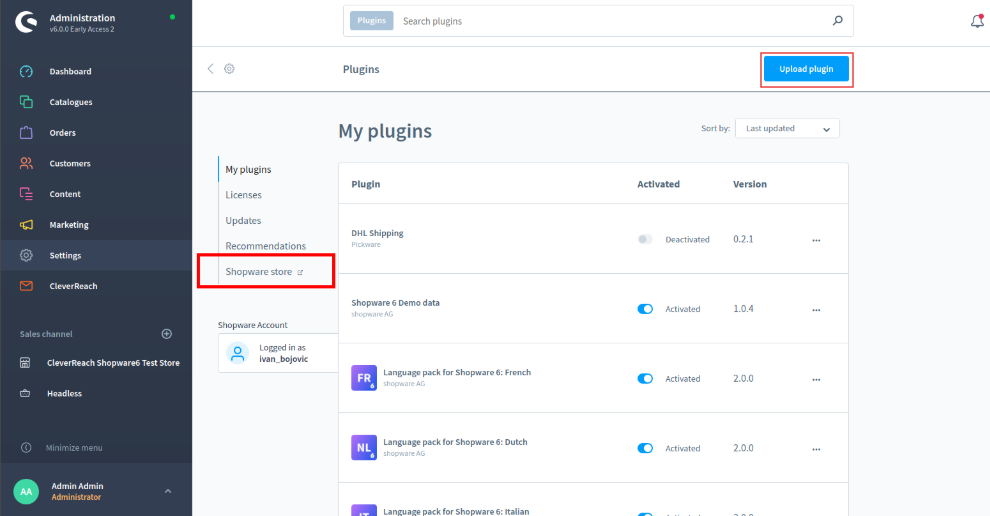The image size is (990, 516).
Task: Click the notification bell icon
Action: point(977,21)
